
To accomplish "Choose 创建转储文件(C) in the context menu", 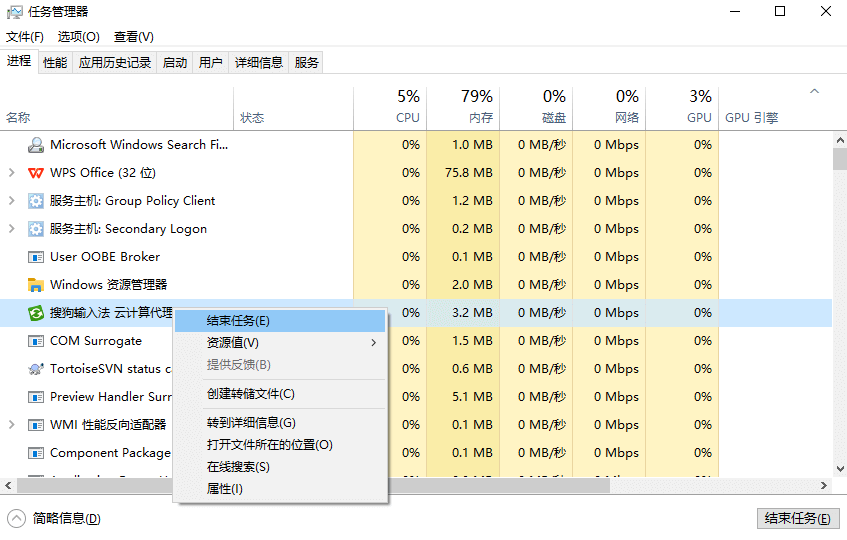I will point(280,394).
